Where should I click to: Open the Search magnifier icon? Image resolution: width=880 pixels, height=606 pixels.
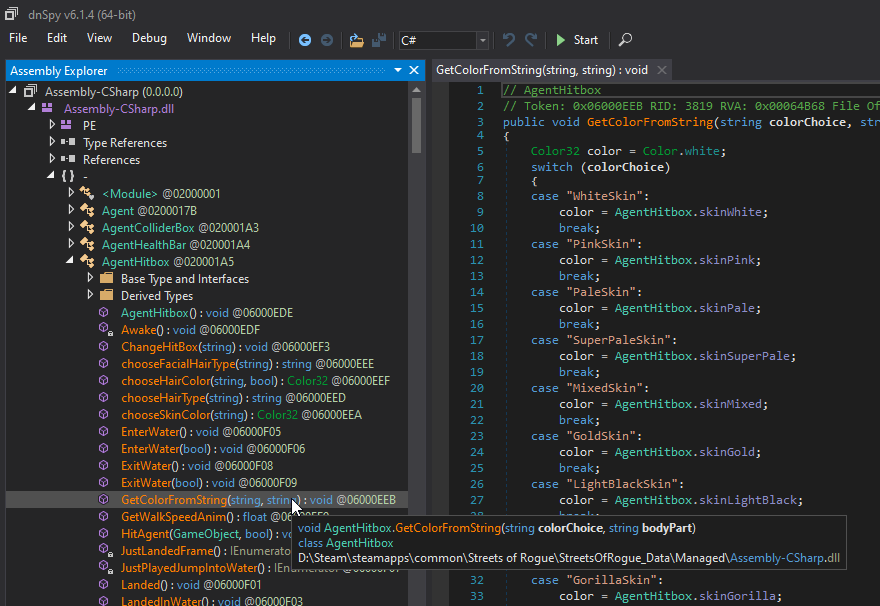coord(625,40)
